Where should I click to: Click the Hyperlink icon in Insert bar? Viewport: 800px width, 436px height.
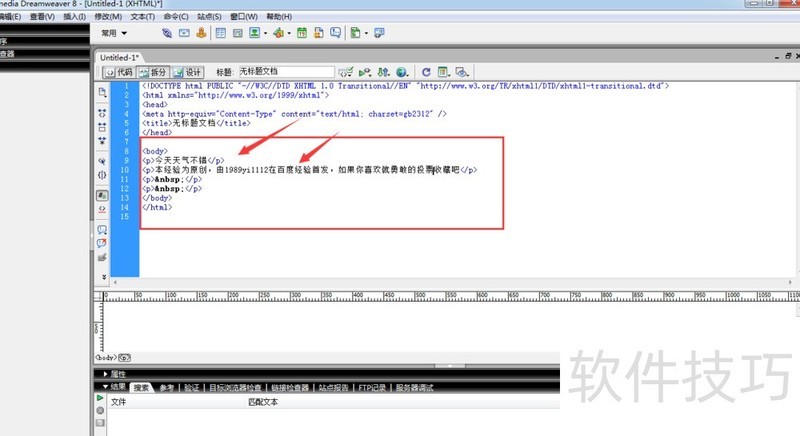point(167,33)
